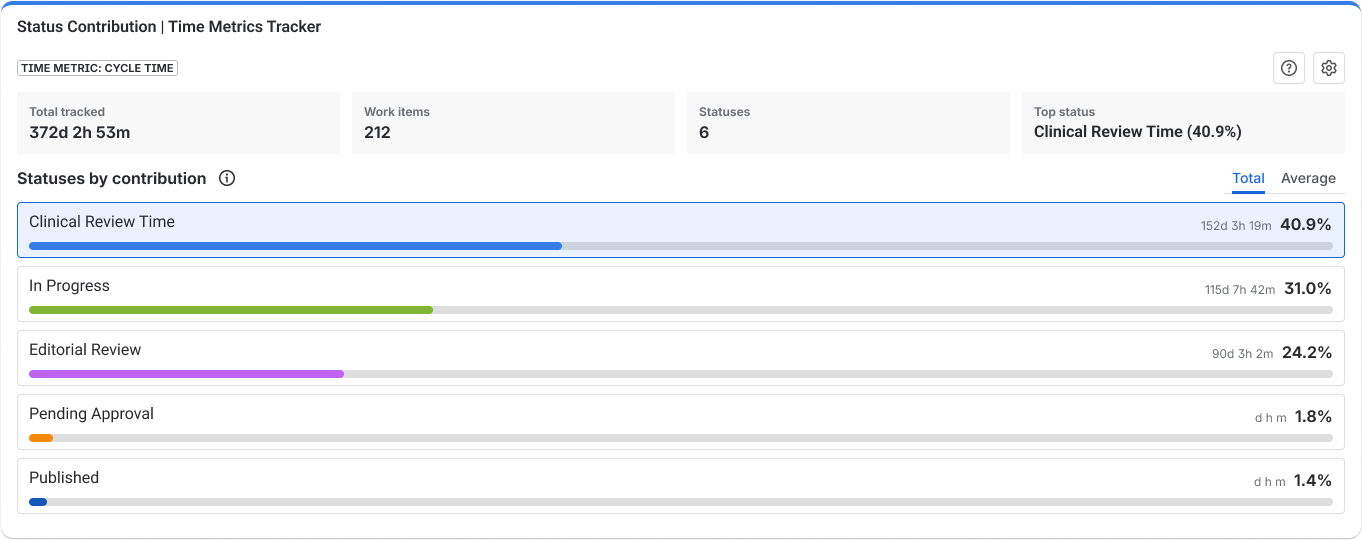Select the Editorial Review status row

[x=681, y=358]
